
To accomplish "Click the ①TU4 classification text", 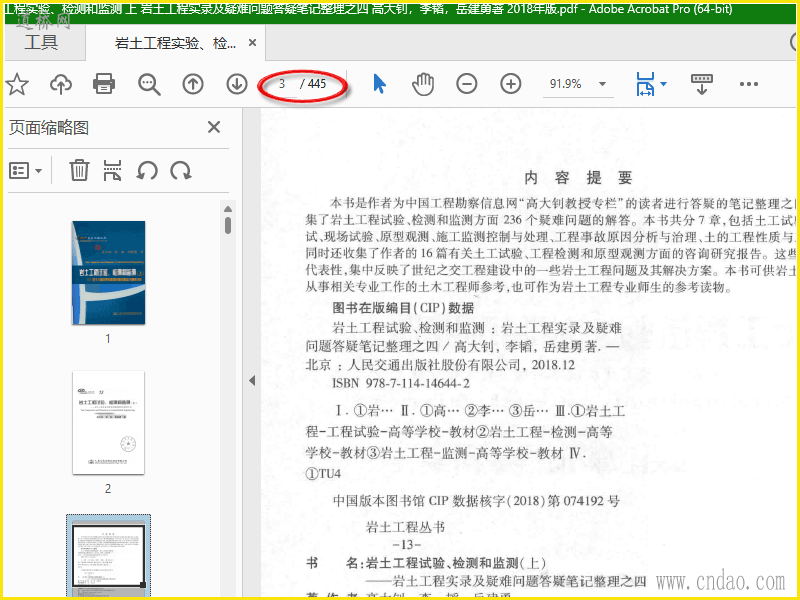I will (x=323, y=474).
